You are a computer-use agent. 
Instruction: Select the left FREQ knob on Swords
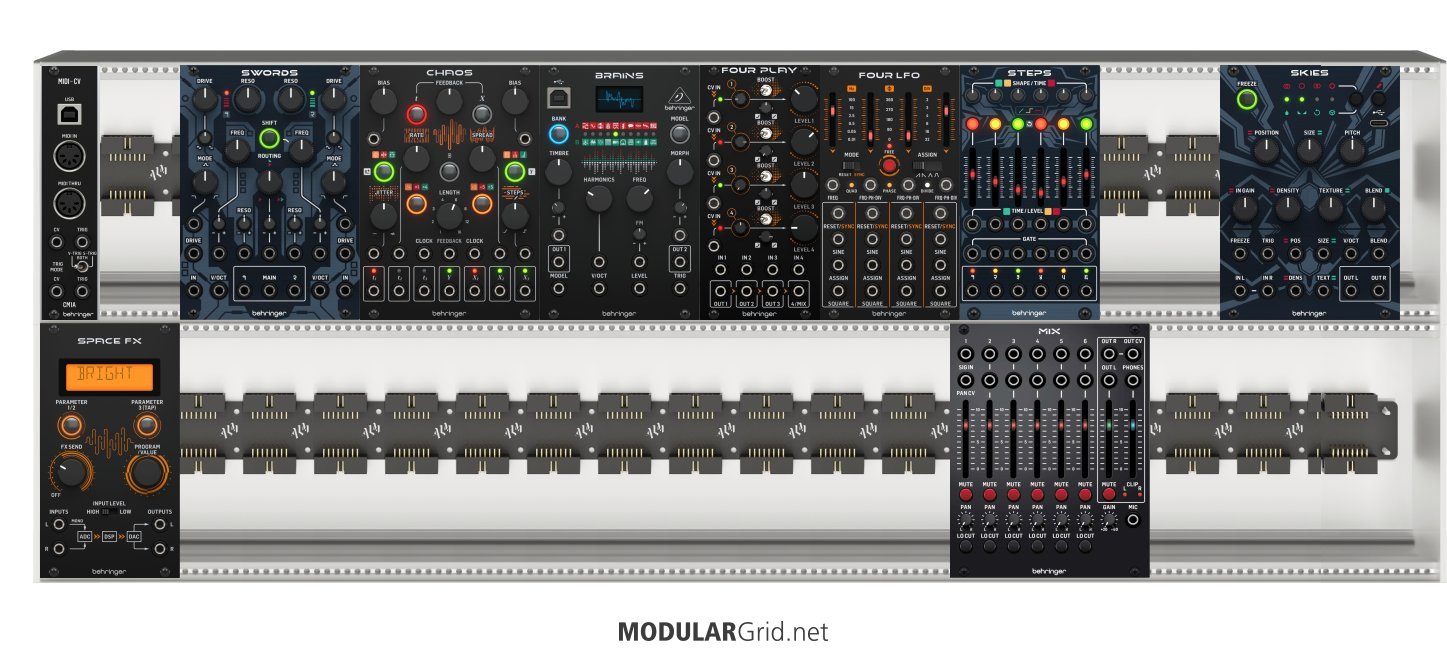pos(237,150)
